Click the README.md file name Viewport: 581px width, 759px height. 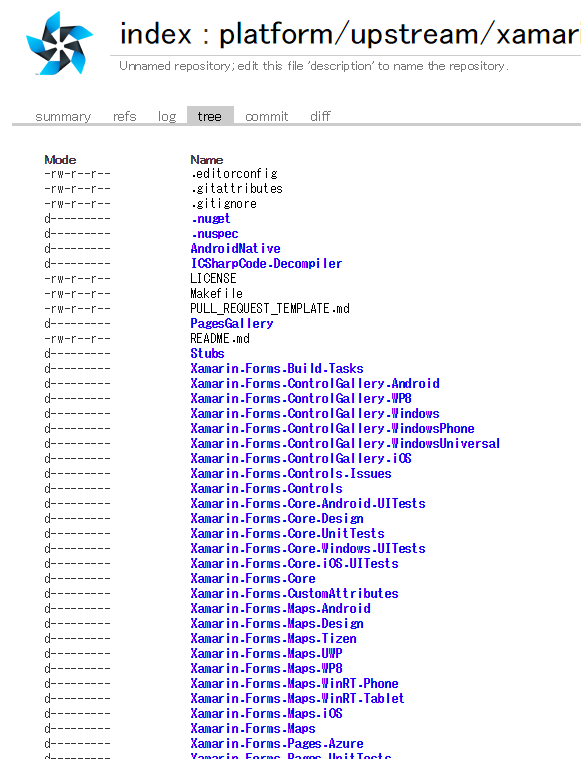pyautogui.click(x=220, y=338)
